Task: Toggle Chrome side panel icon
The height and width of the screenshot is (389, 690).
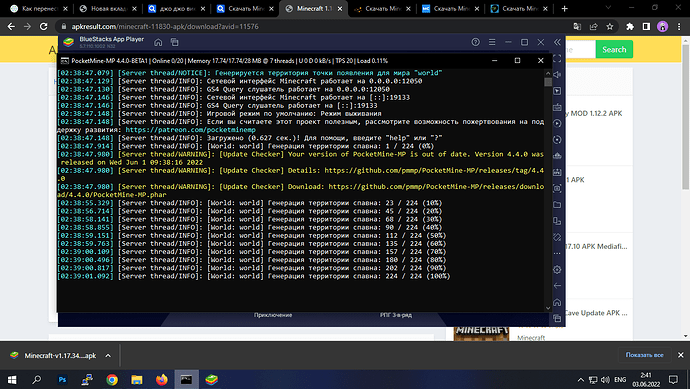Action: tap(646, 26)
